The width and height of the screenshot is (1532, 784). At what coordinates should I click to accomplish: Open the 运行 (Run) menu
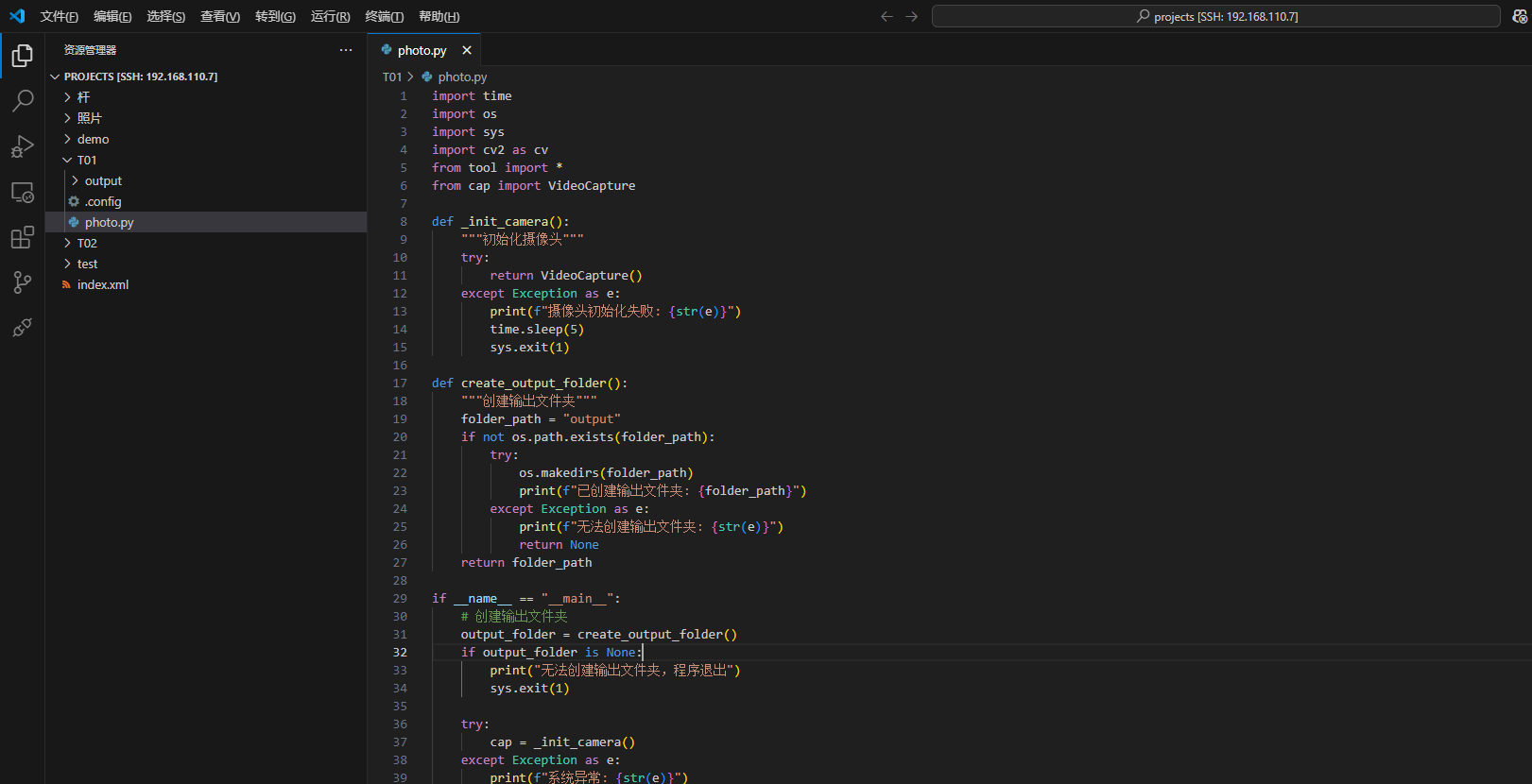click(330, 16)
